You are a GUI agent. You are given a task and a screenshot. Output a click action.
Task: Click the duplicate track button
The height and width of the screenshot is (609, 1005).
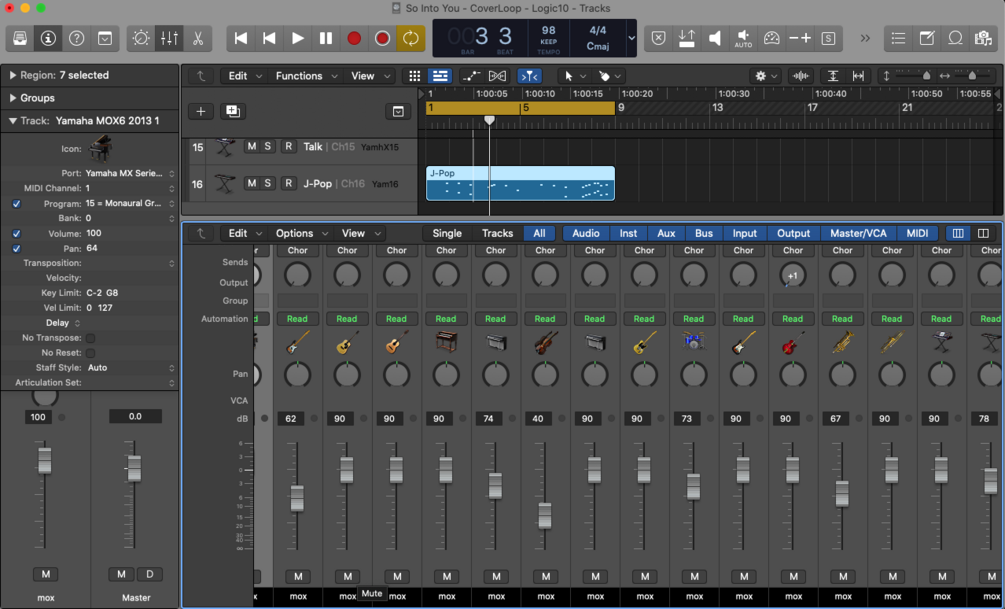point(233,112)
